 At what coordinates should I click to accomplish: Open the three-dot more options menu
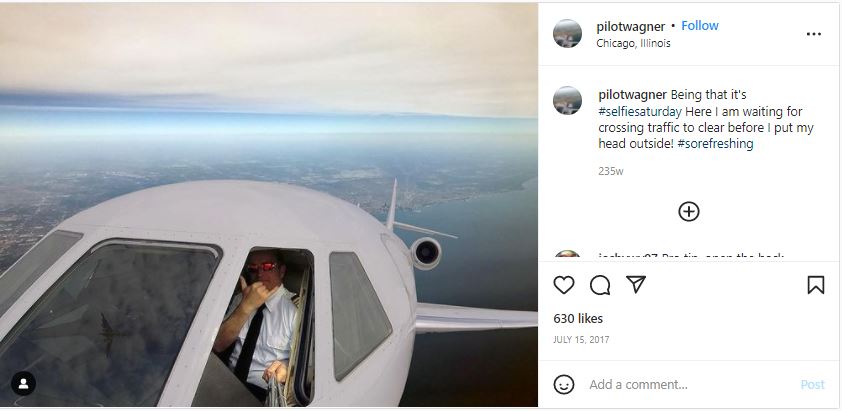pos(814,34)
